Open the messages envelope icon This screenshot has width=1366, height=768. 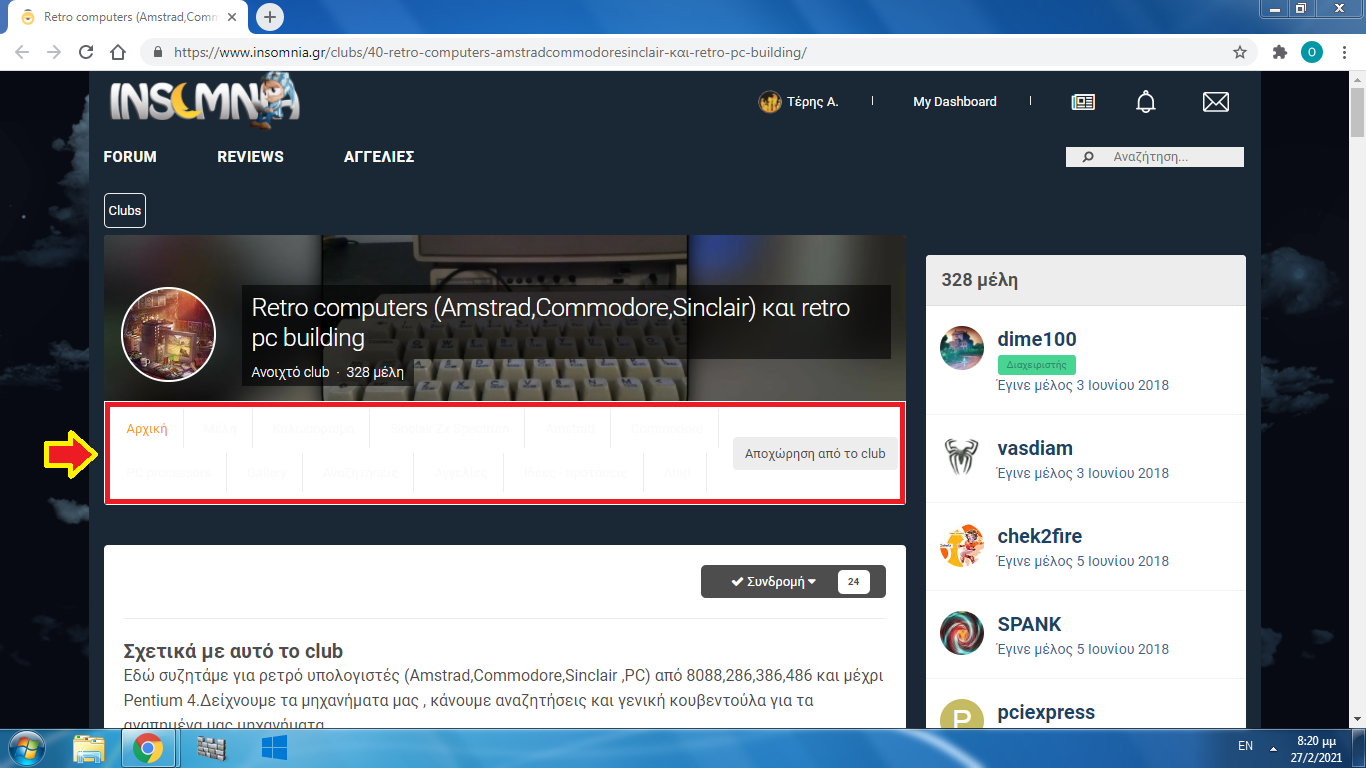[x=1215, y=102]
